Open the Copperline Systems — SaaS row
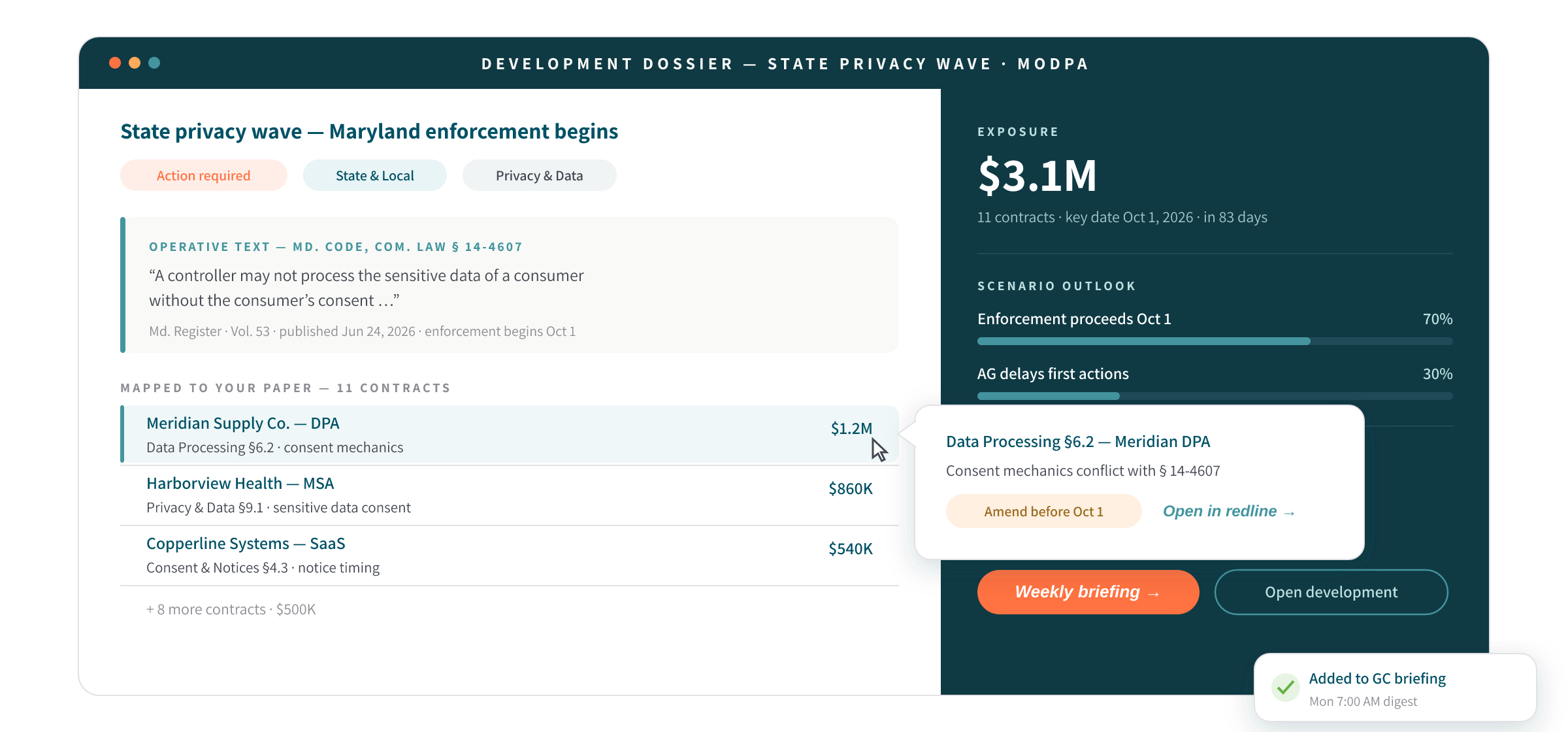Screen dimensions: 1568x732 tap(510, 555)
